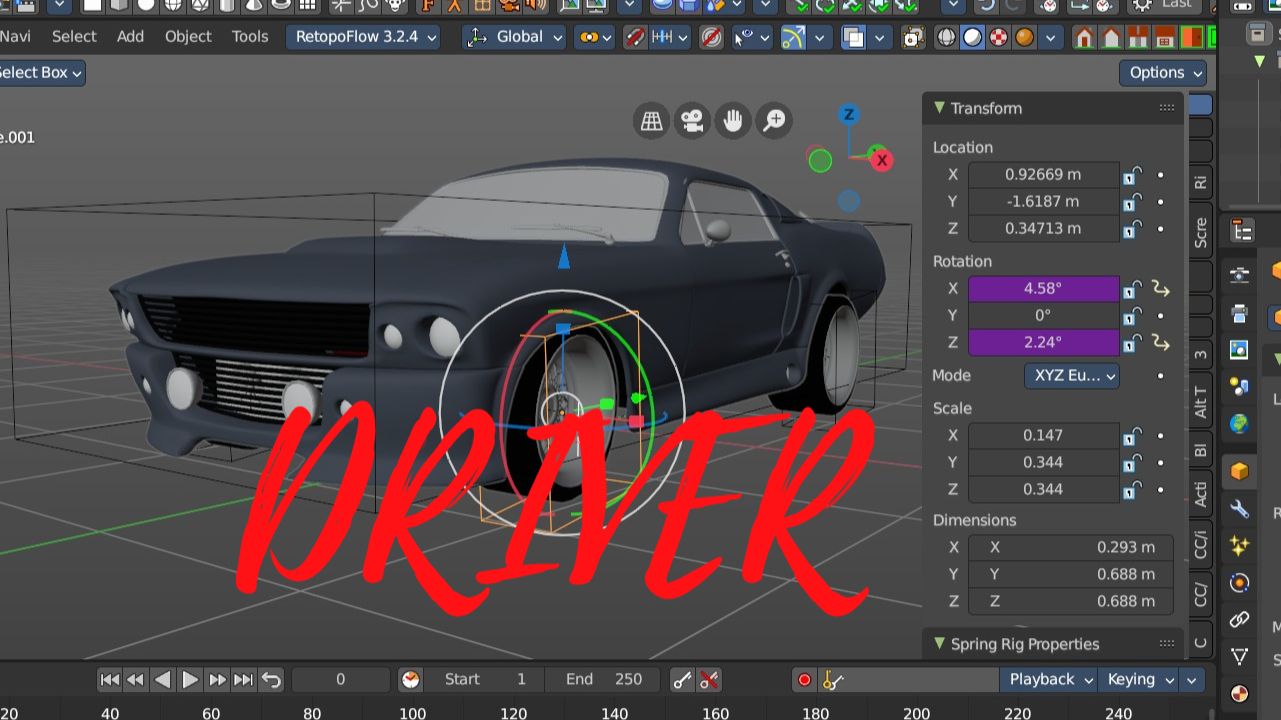Screen dimensions: 1281x720
Task: Toggle perspective/orthographic grid view icon
Action: [651, 121]
